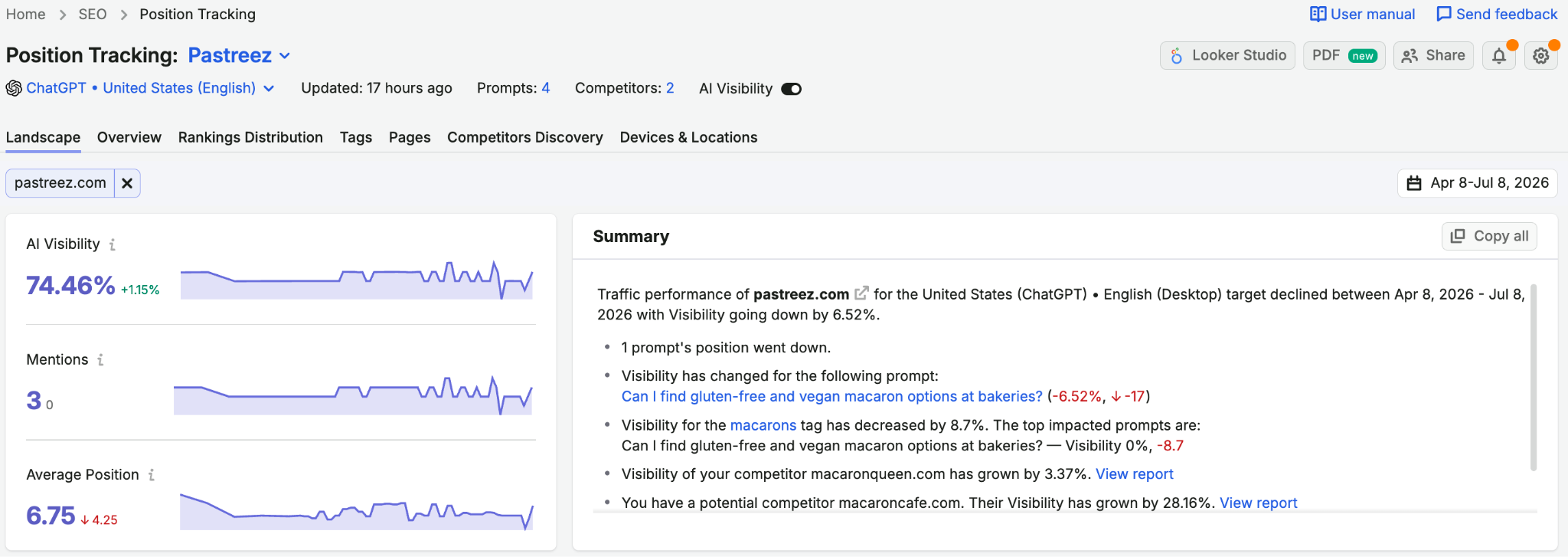Image resolution: width=1568 pixels, height=557 pixels.
Task: Click Send feedback link
Action: point(1497,14)
